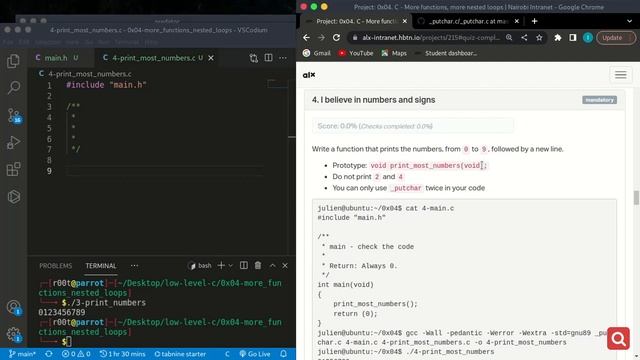The width and height of the screenshot is (640, 360).
Task: Reload the Chrome page
Action: click(x=336, y=38)
